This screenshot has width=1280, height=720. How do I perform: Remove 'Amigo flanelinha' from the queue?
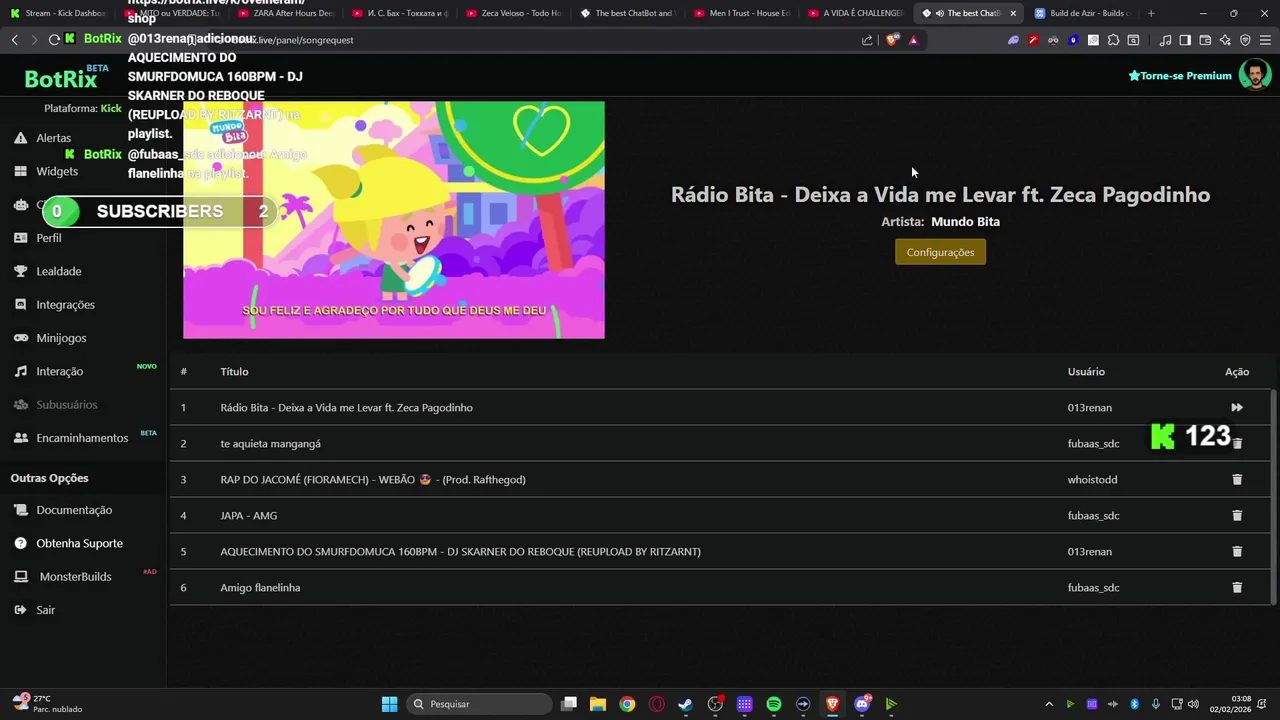(x=1237, y=587)
